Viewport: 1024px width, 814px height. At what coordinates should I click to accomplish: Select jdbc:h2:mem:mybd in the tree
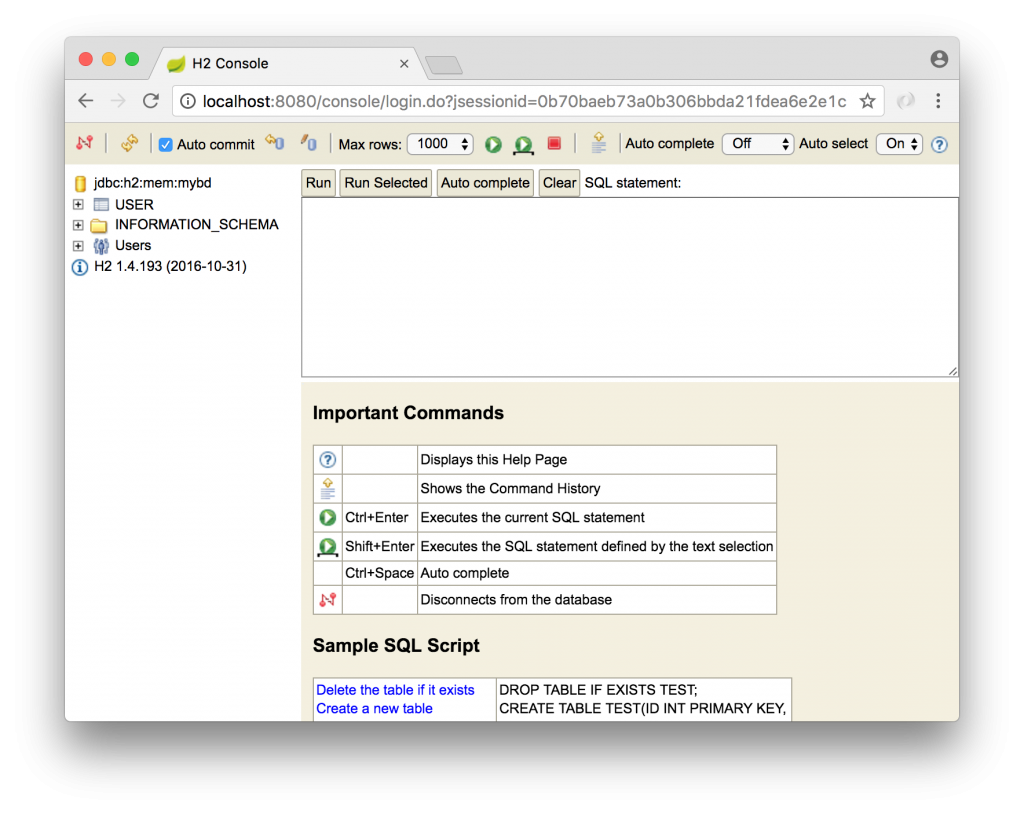point(152,183)
